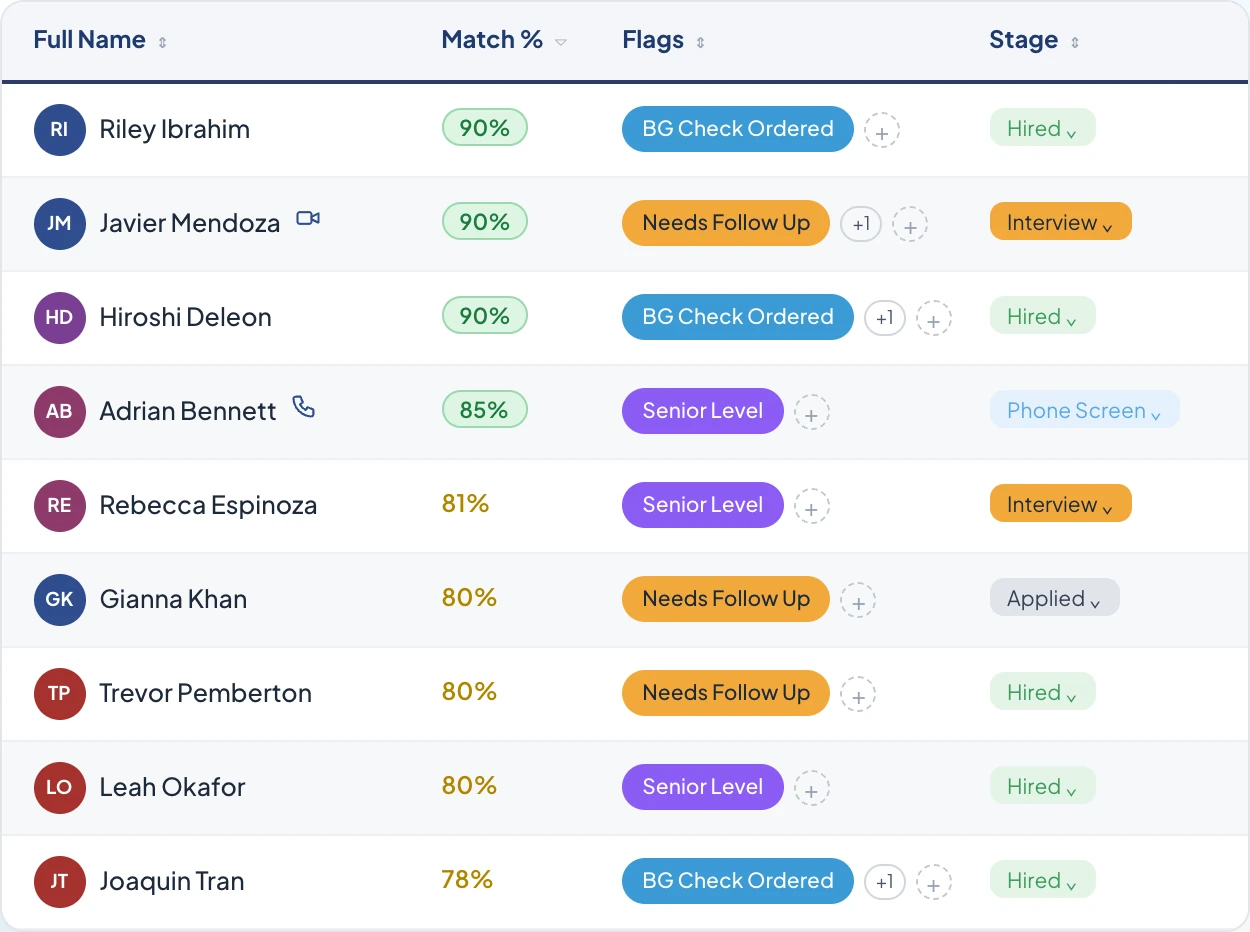Viewport: 1250px width, 932px height.
Task: Click Leah Okafor's Senior Level flag
Action: pyautogui.click(x=703, y=787)
